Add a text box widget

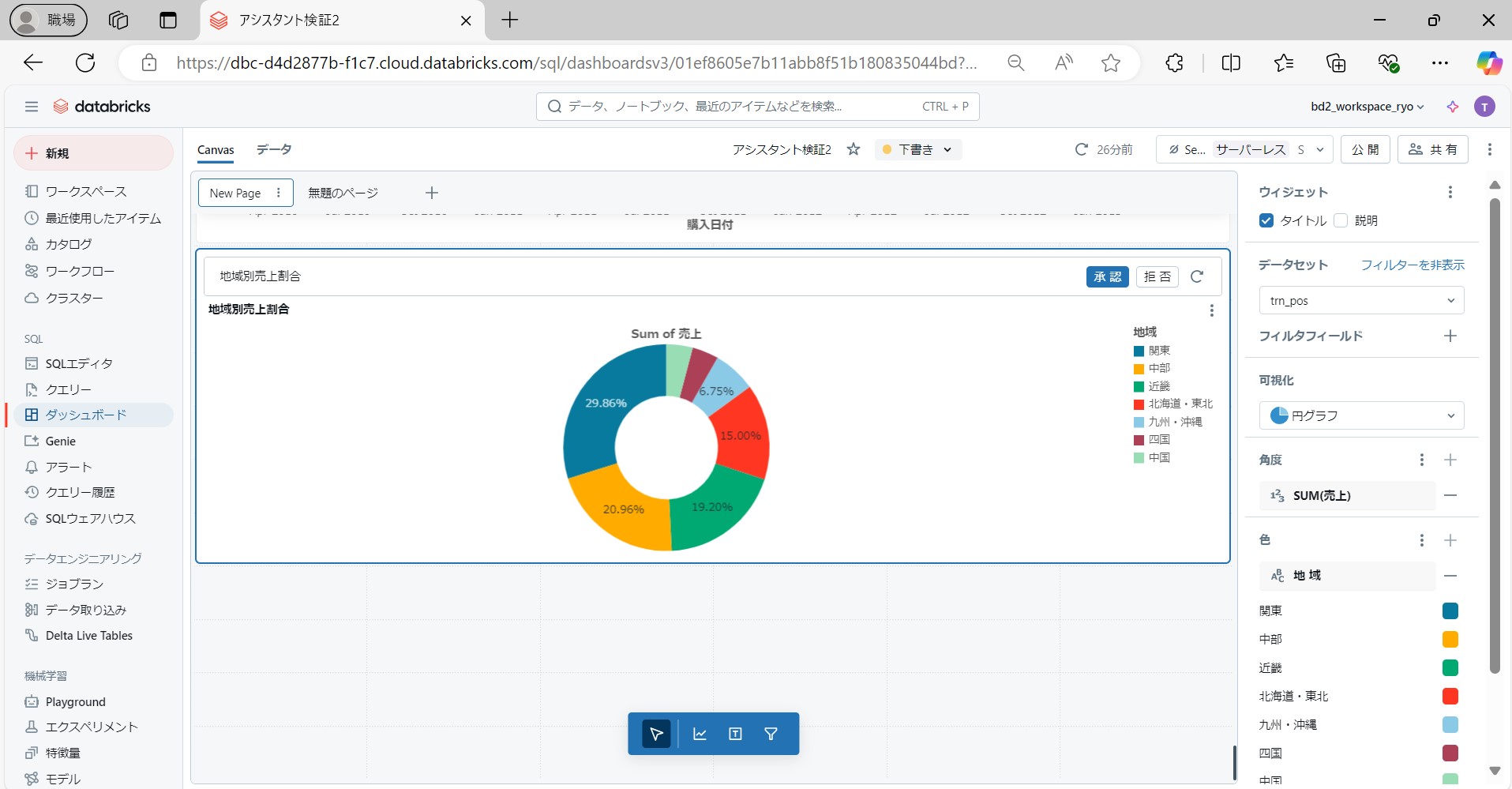pos(735,734)
